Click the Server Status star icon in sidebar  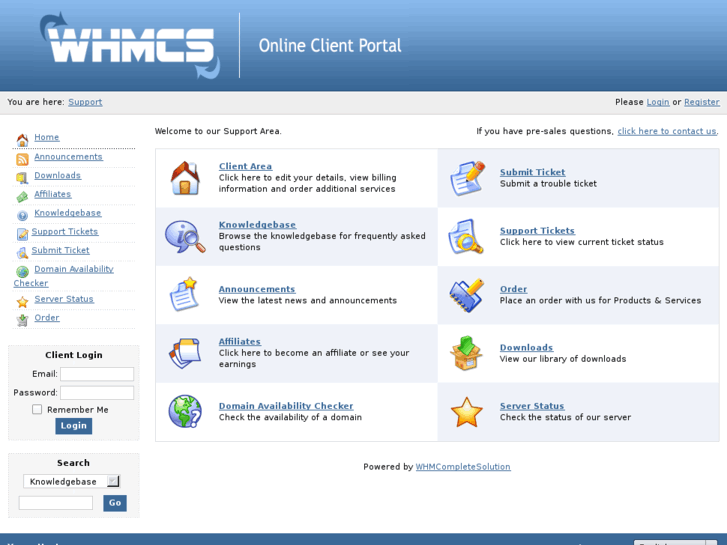[x=22, y=302]
